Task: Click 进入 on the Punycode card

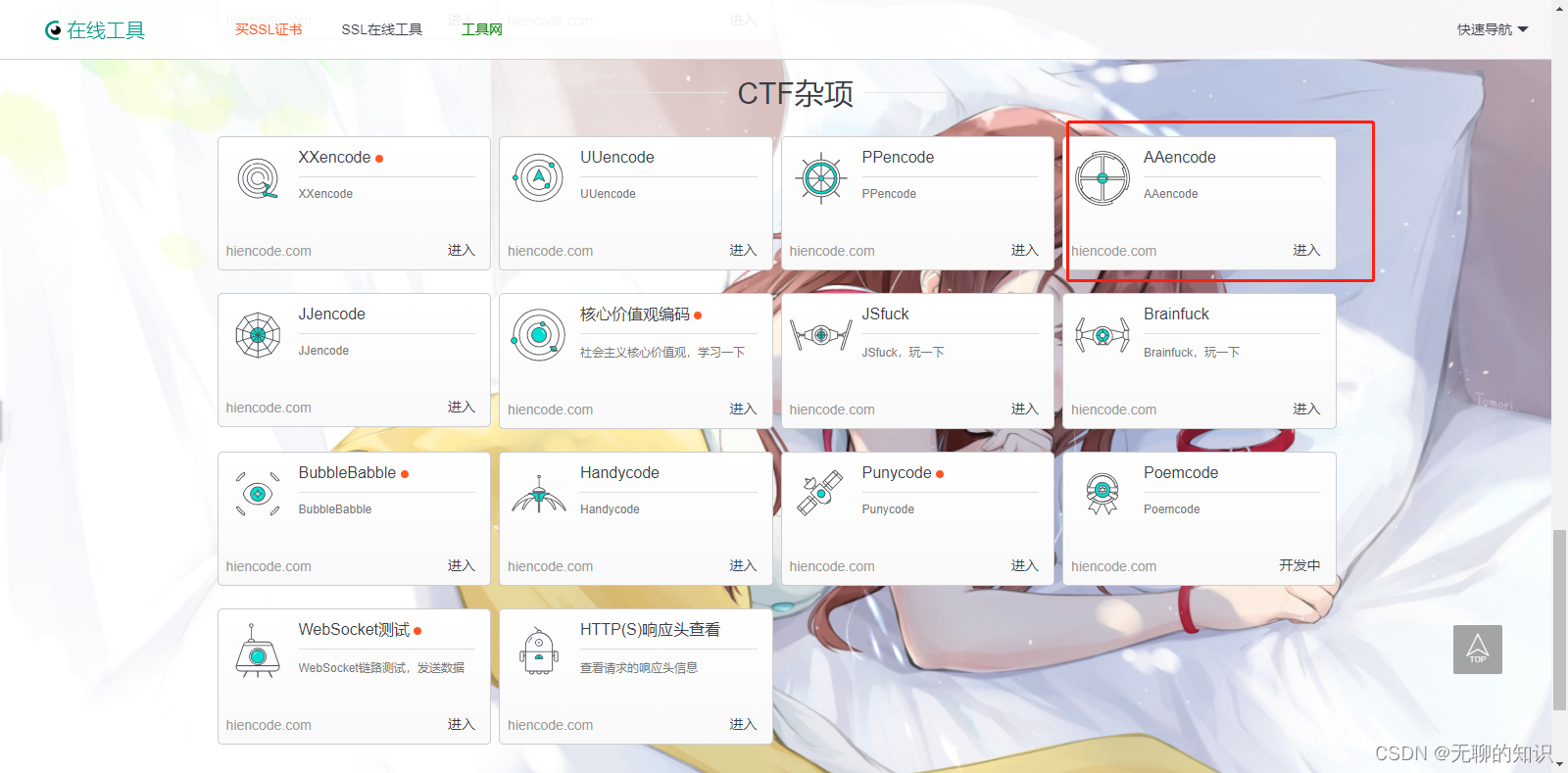Action: tap(1024, 565)
